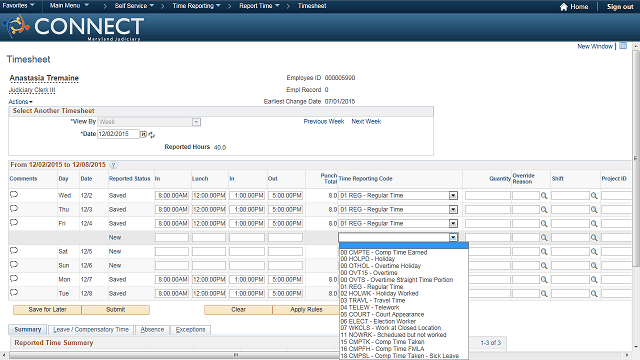Image resolution: width=640 pixels, height=360 pixels.
Task: Expand Time Reporting Code dropdown for Fri
Action: click(453, 223)
